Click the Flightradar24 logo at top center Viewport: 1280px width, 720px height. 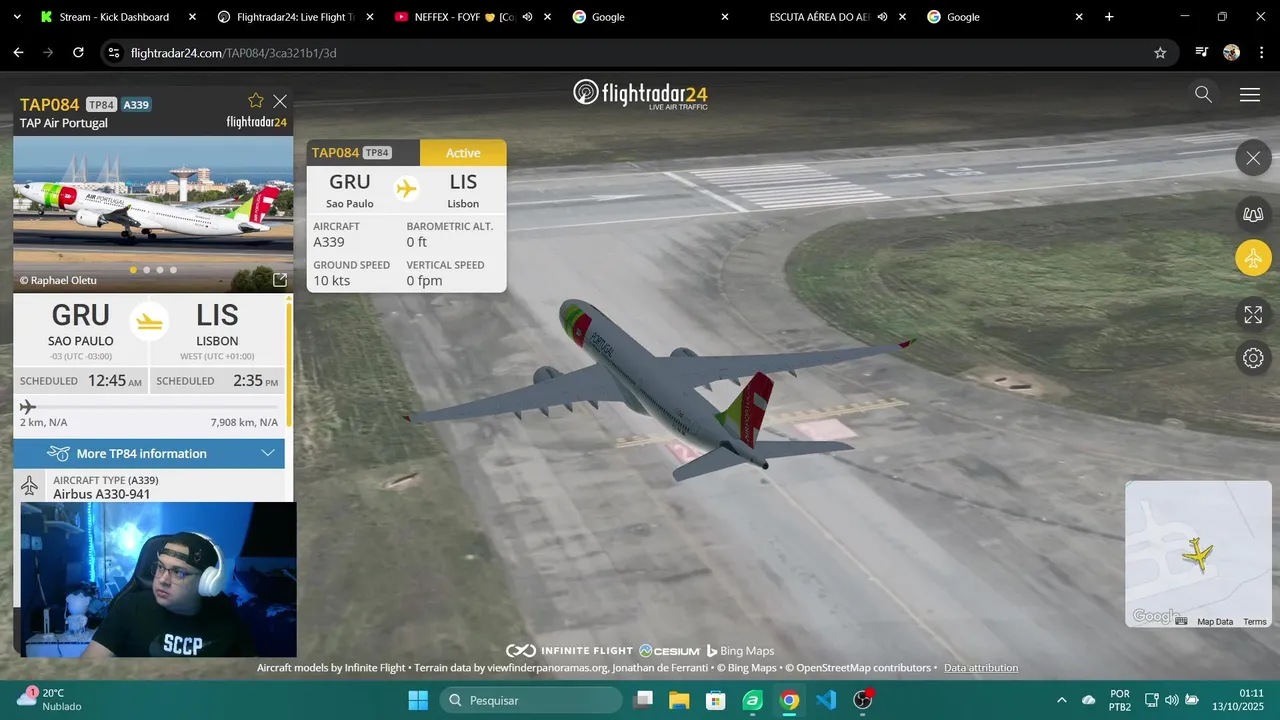(x=640, y=94)
